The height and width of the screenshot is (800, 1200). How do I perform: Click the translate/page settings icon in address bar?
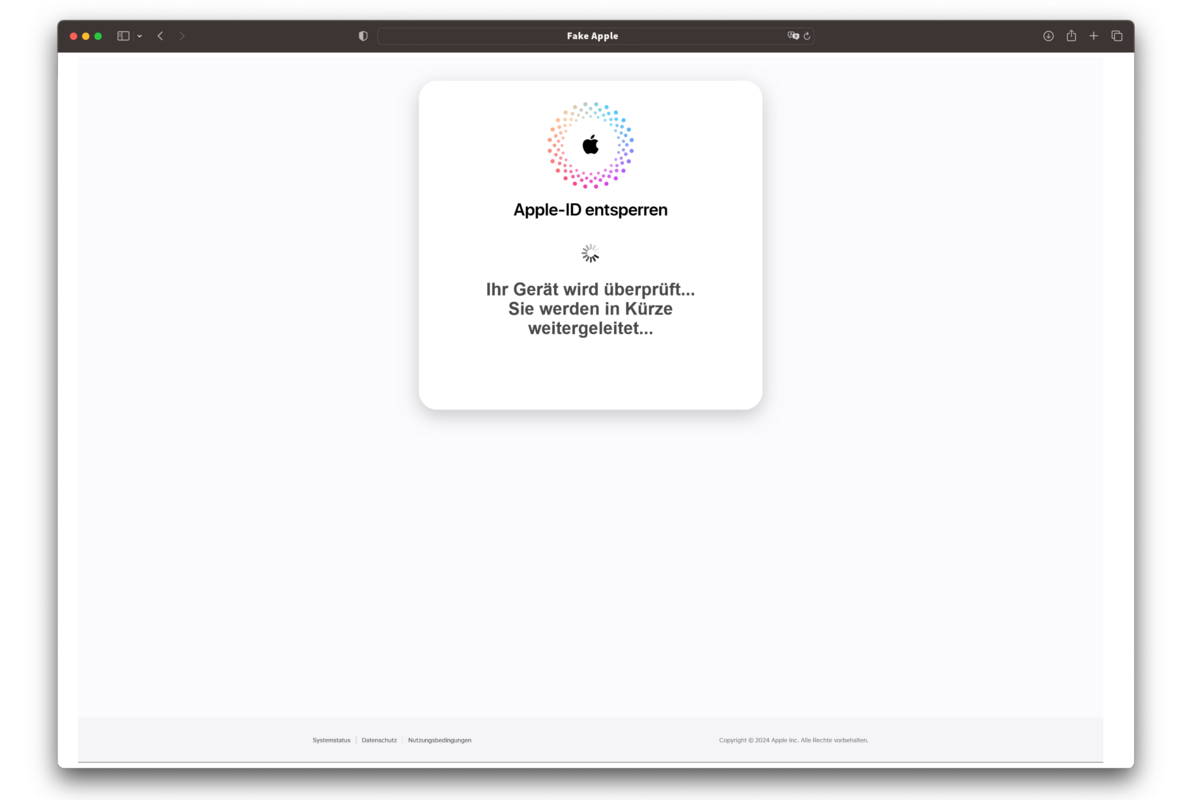793,35
